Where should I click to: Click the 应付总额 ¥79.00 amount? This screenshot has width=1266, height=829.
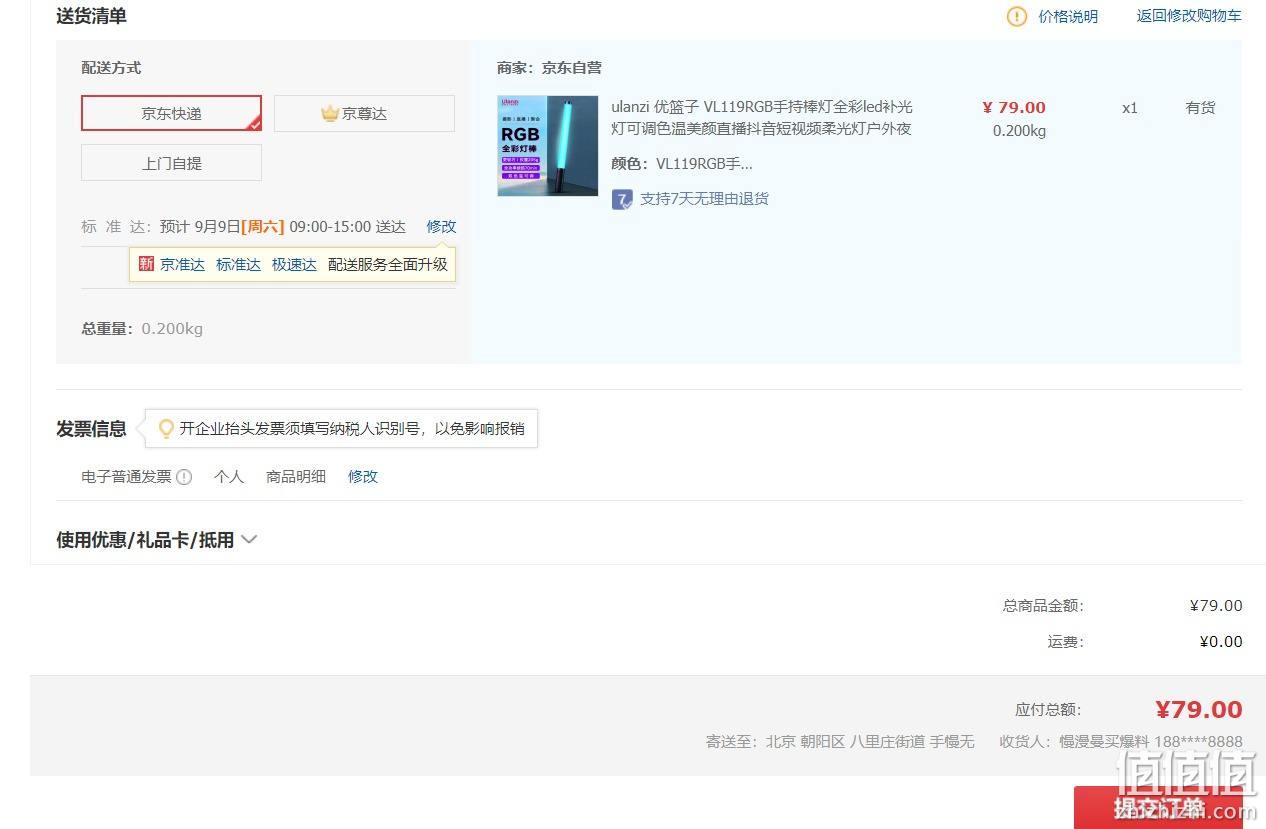[x=1199, y=710]
